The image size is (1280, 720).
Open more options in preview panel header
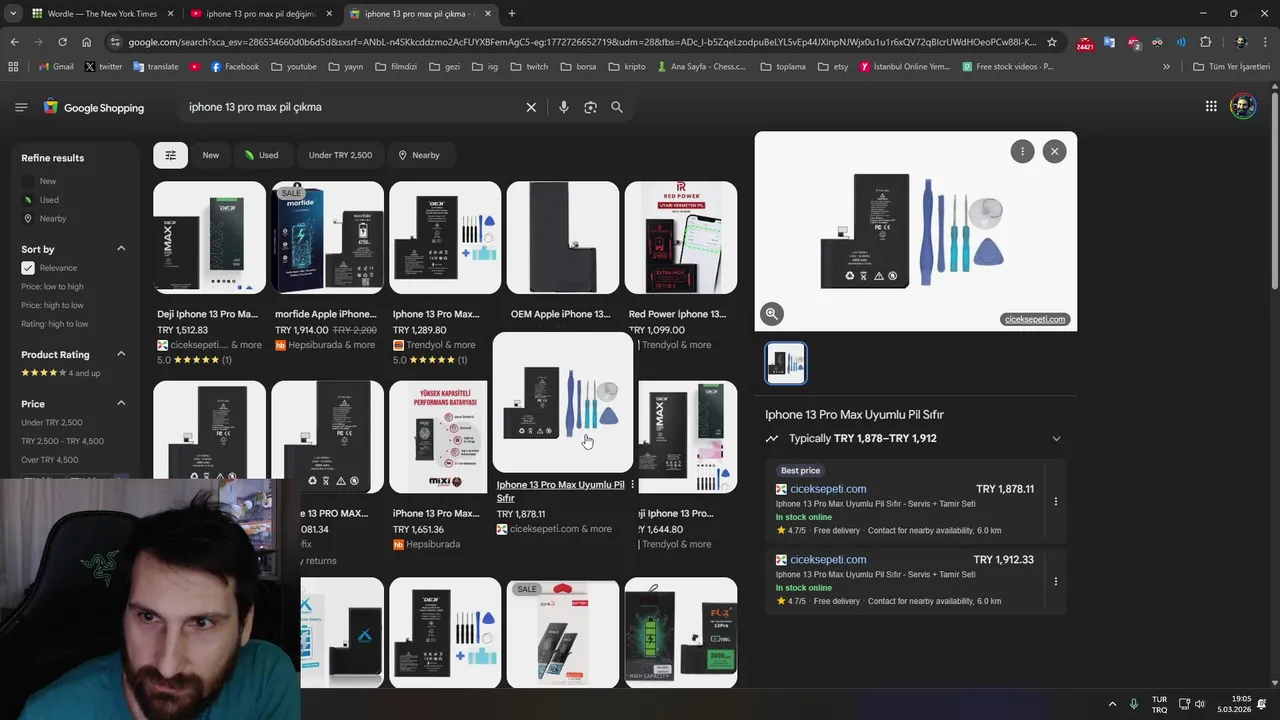point(1022,151)
